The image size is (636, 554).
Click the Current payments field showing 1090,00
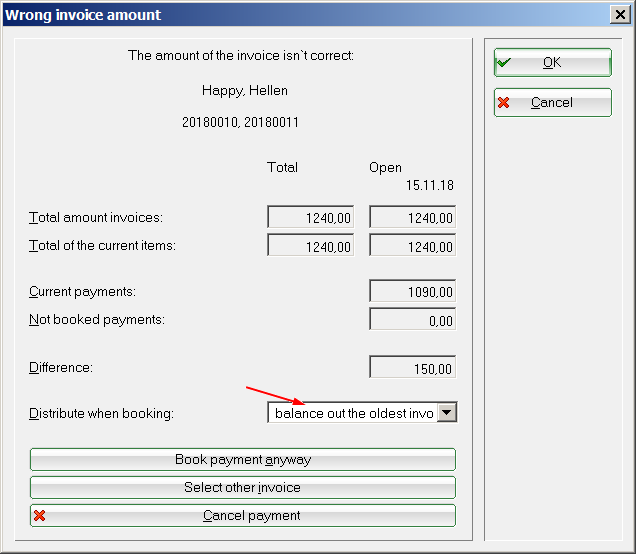pos(412,291)
